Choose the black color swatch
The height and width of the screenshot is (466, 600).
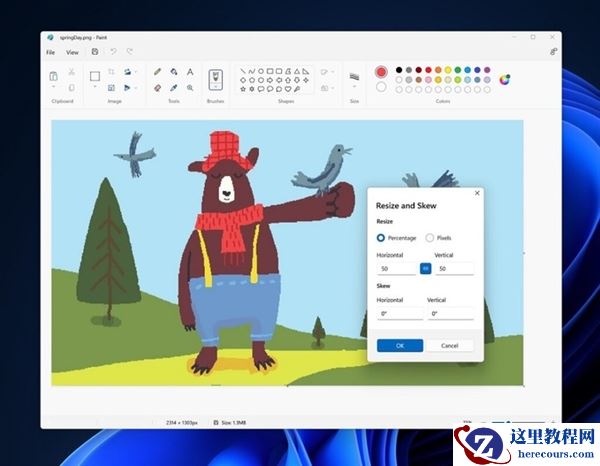398,70
